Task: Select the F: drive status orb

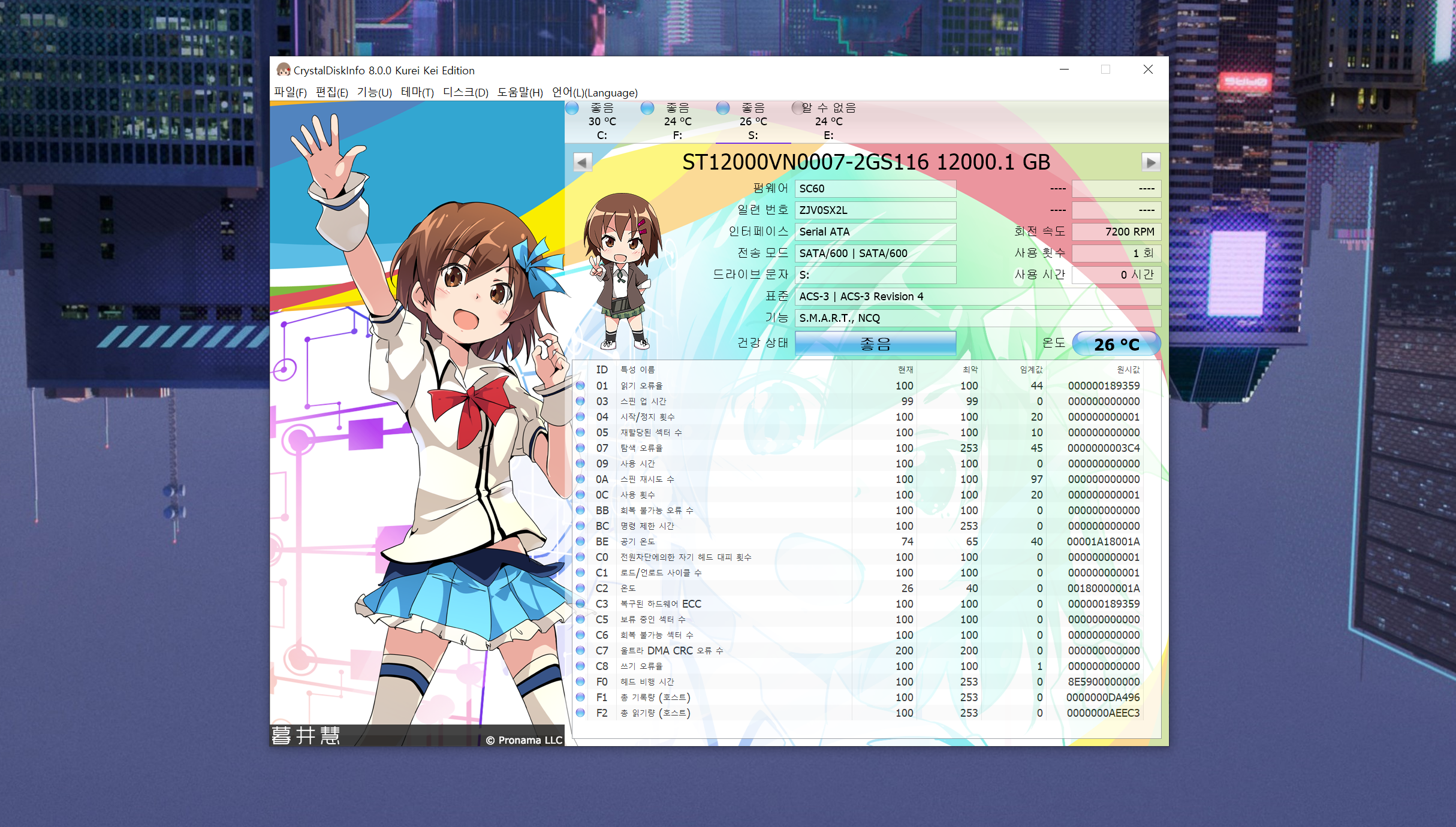Action: point(647,108)
